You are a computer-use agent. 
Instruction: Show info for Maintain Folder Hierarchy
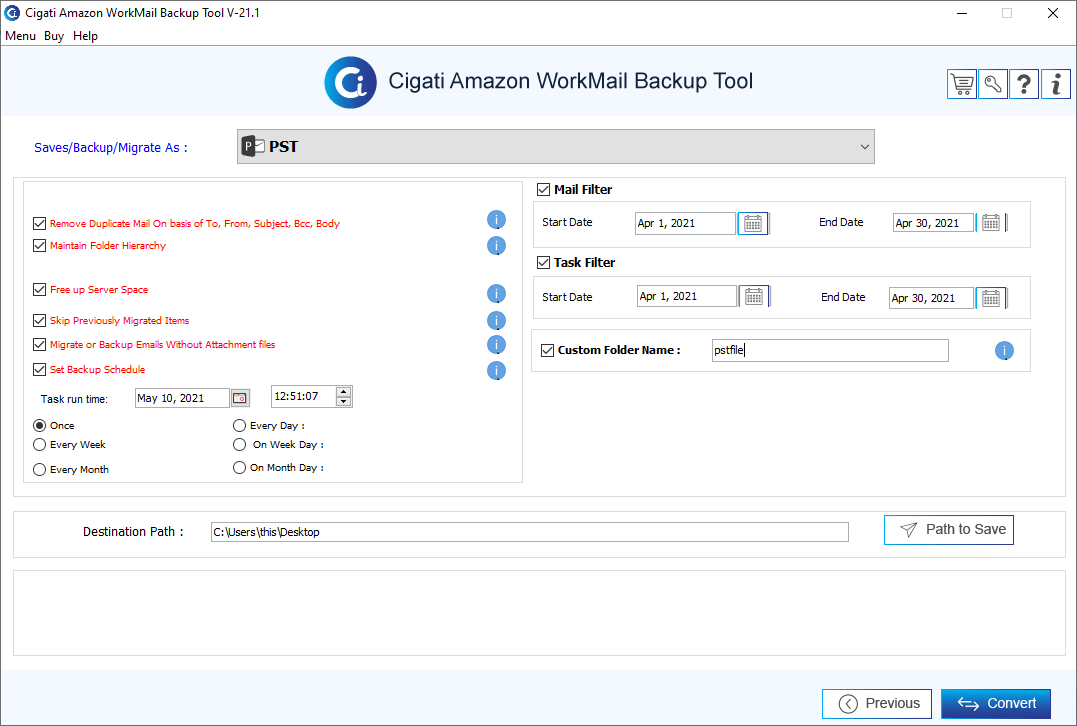(496, 245)
